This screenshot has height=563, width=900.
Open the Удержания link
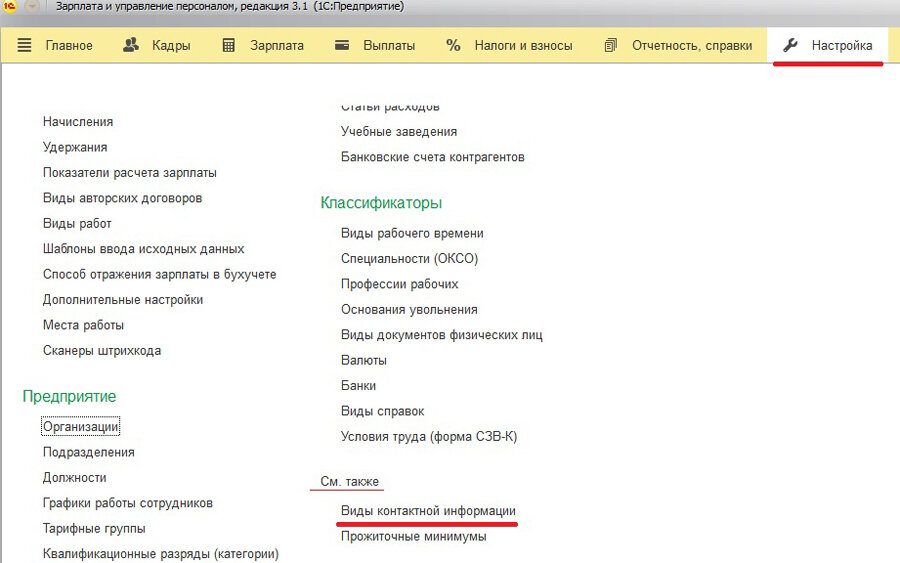coord(75,147)
